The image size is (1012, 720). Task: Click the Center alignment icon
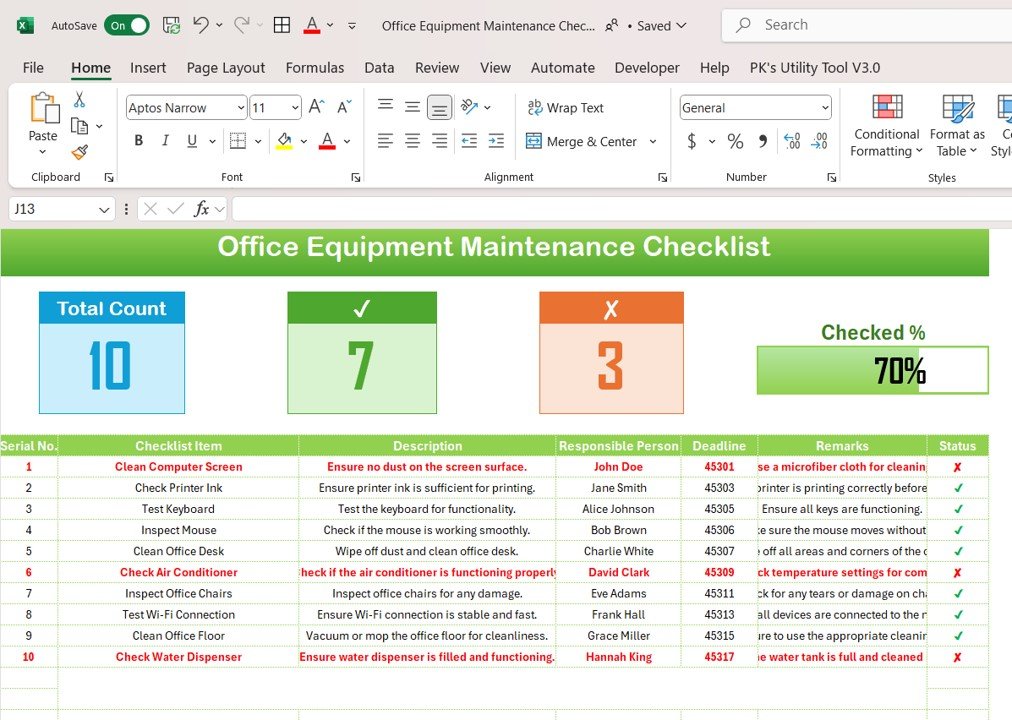[412, 141]
